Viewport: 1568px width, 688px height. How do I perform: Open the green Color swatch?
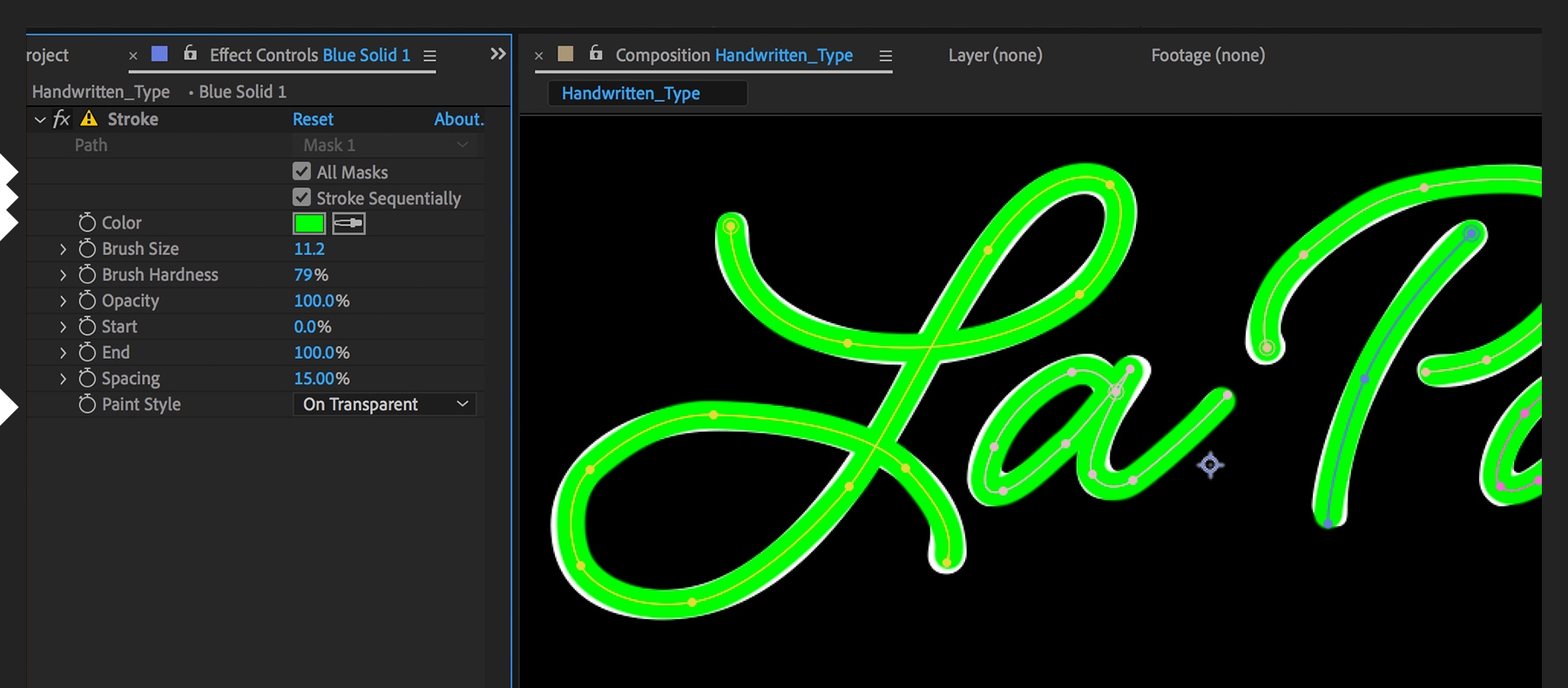pos(309,223)
